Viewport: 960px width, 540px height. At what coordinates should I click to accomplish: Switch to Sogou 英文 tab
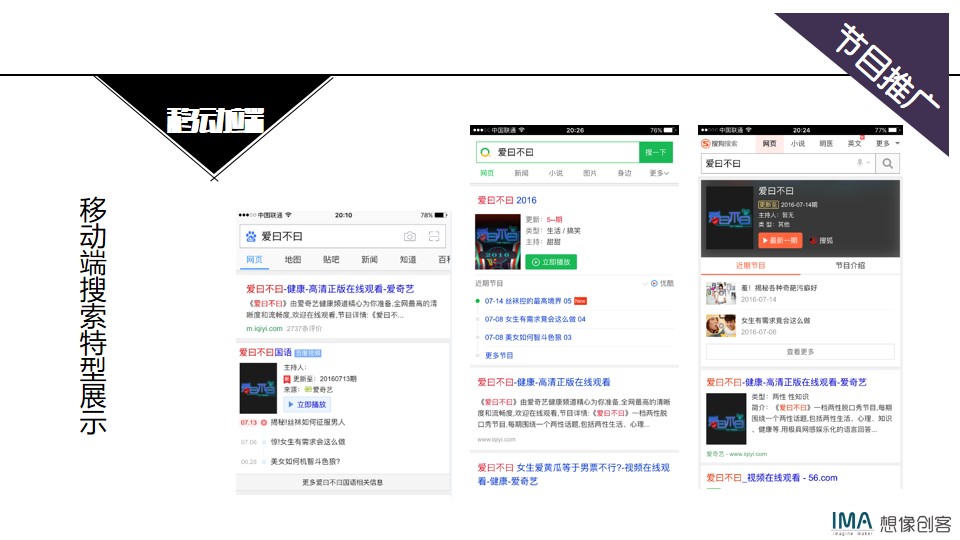854,143
